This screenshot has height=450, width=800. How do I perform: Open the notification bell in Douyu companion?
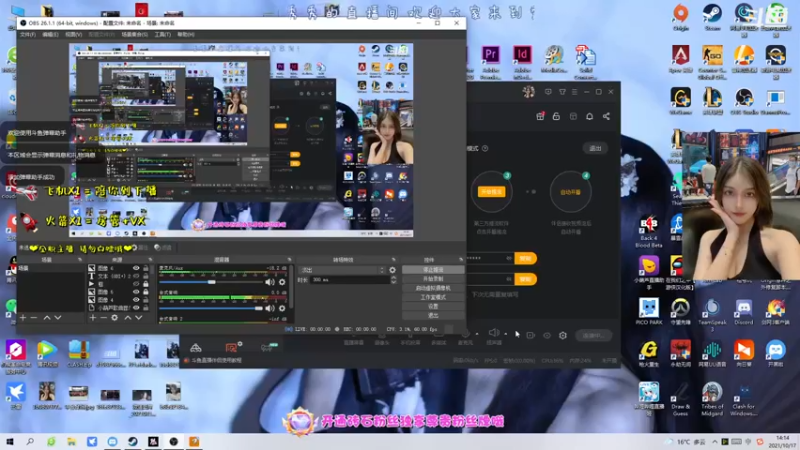(589, 116)
